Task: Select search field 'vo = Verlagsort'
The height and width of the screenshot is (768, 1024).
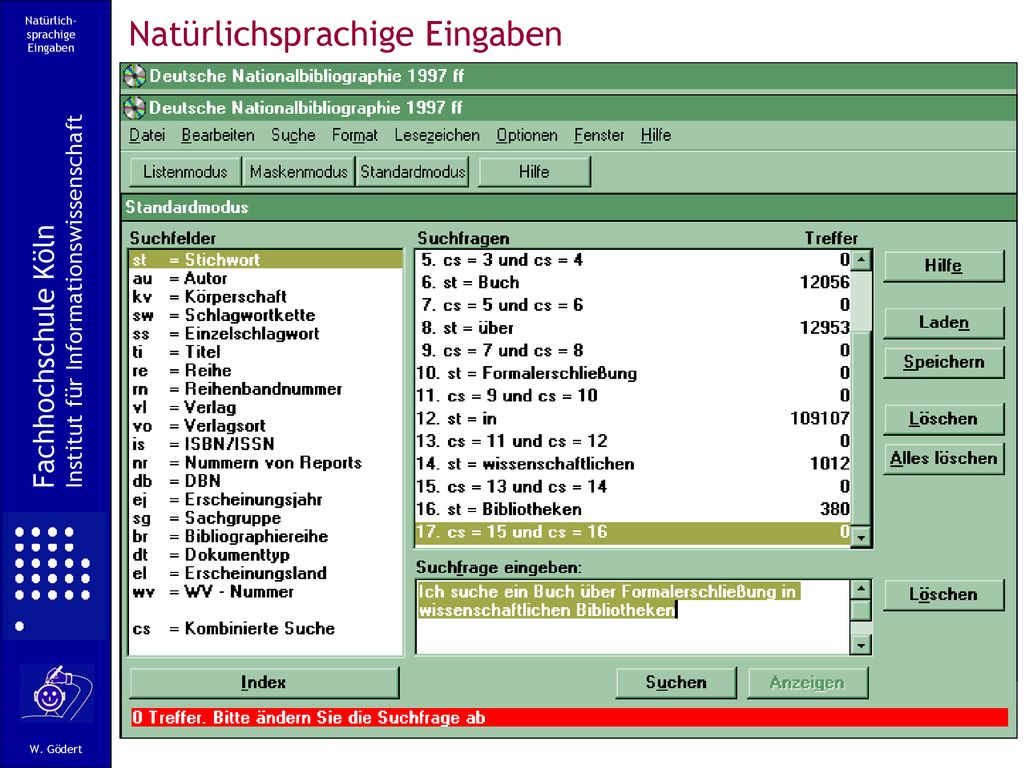Action: [266, 426]
